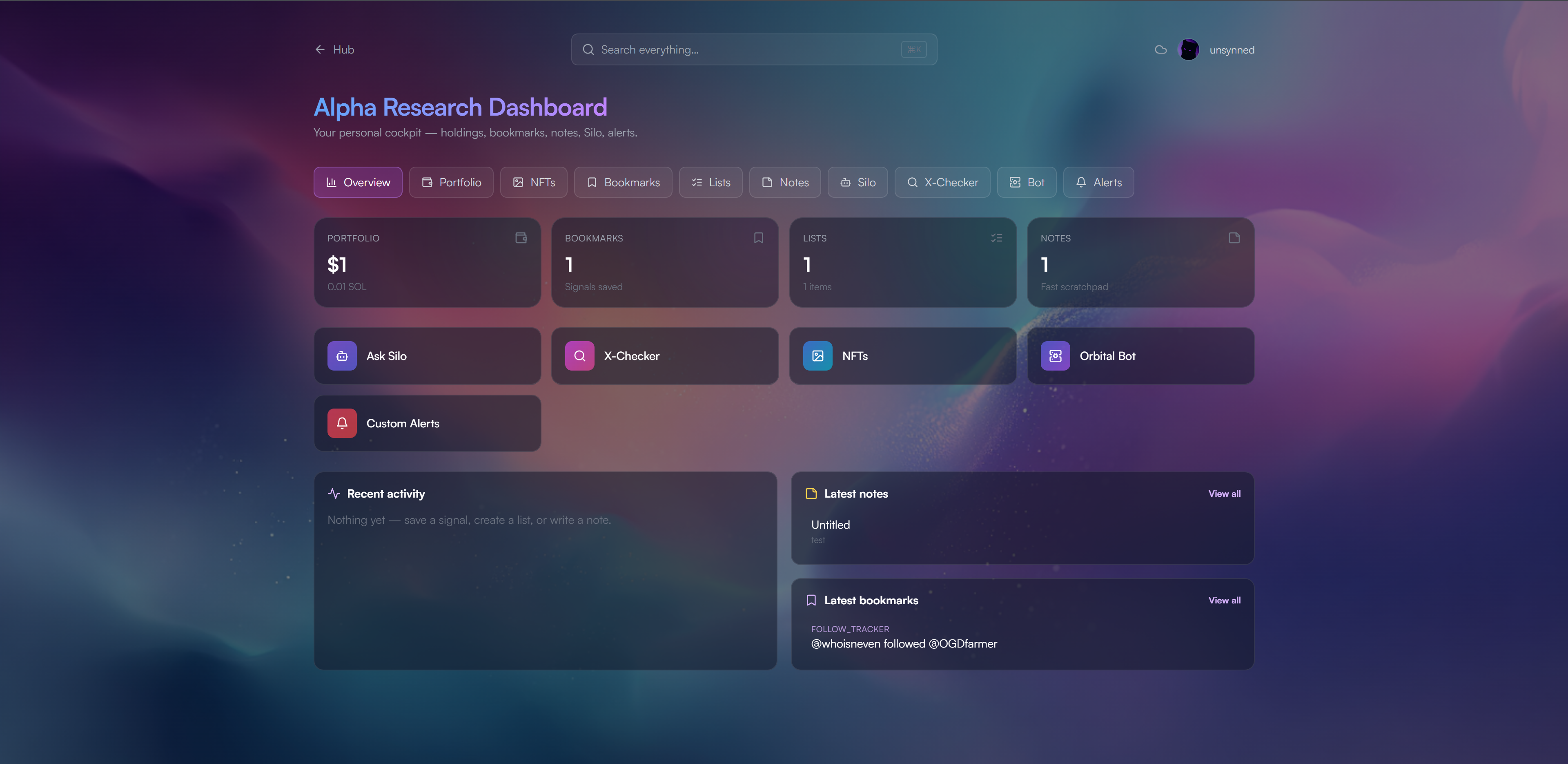The height and width of the screenshot is (764, 1568).
Task: Launch X-Checker shortcut card
Action: click(x=665, y=356)
